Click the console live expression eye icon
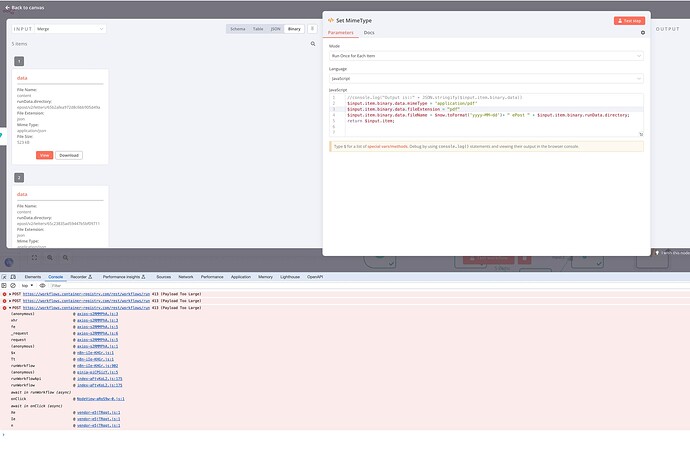The width and height of the screenshot is (690, 451). pyautogui.click(x=42, y=285)
